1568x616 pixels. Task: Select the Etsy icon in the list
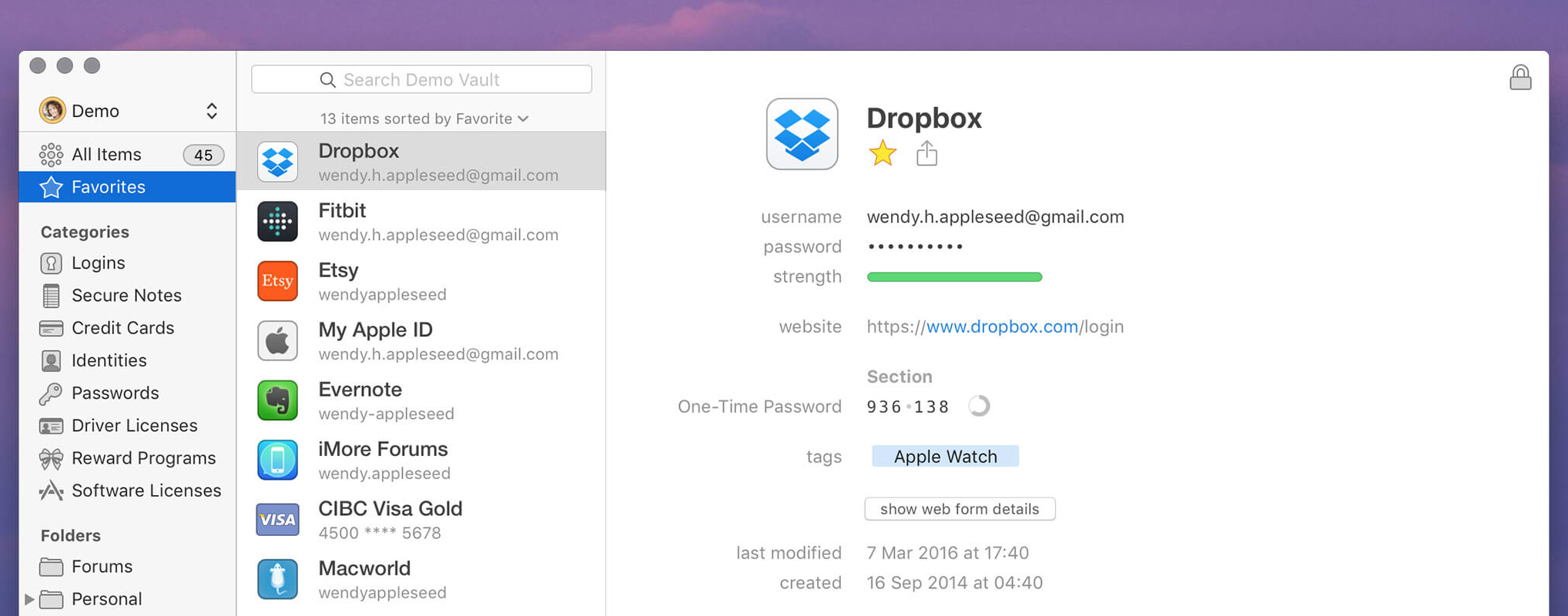pyautogui.click(x=277, y=281)
